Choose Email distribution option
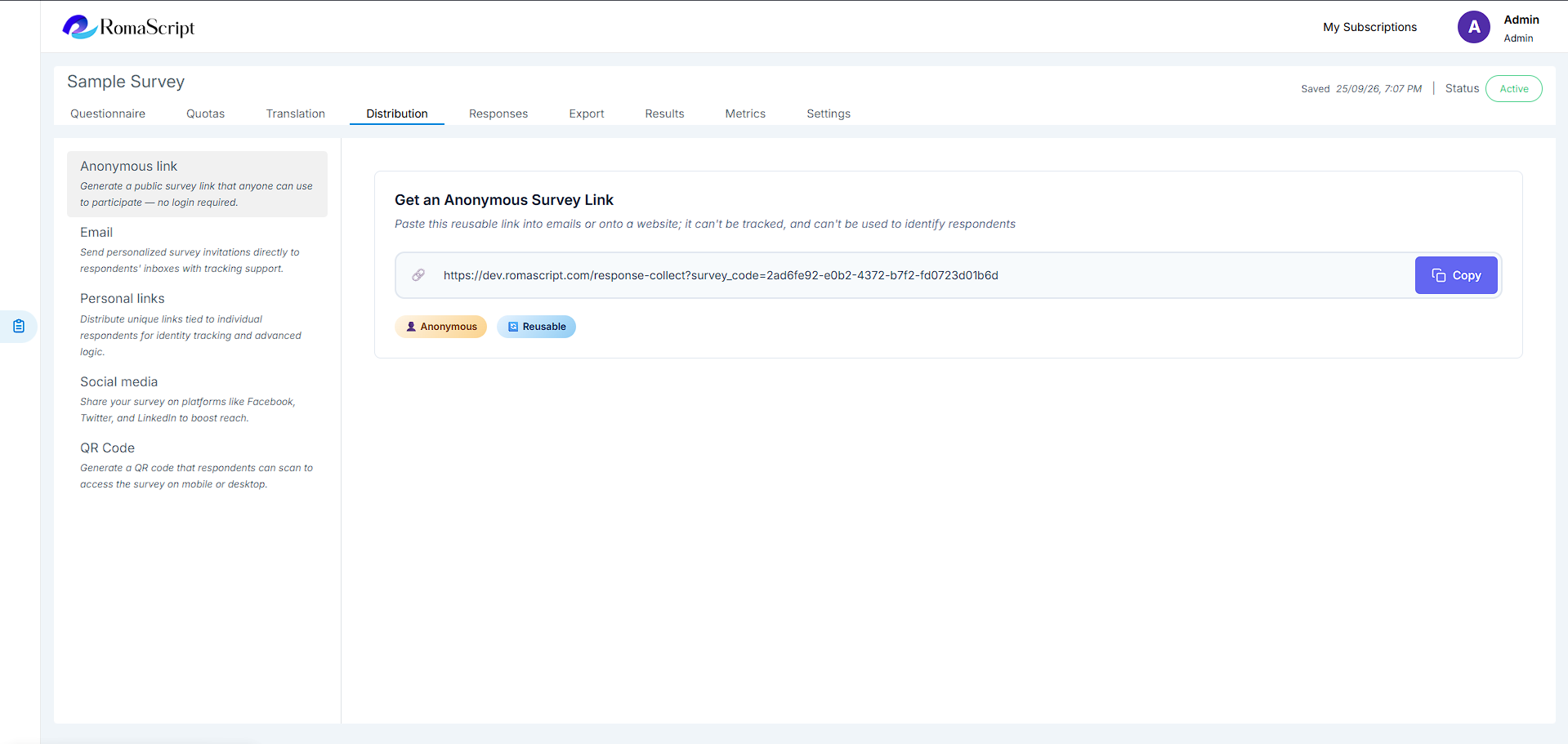This screenshot has height=744, width=1568. click(197, 250)
